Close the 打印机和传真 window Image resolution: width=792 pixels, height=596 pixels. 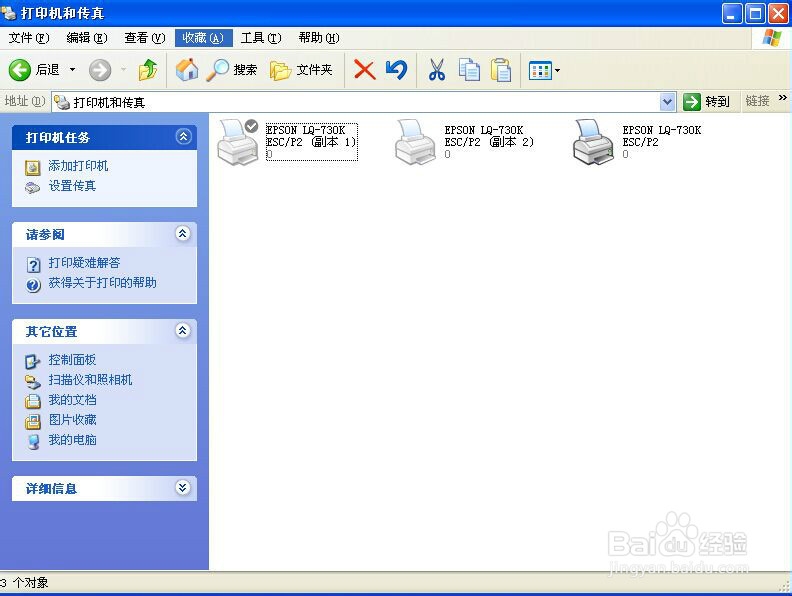click(778, 14)
